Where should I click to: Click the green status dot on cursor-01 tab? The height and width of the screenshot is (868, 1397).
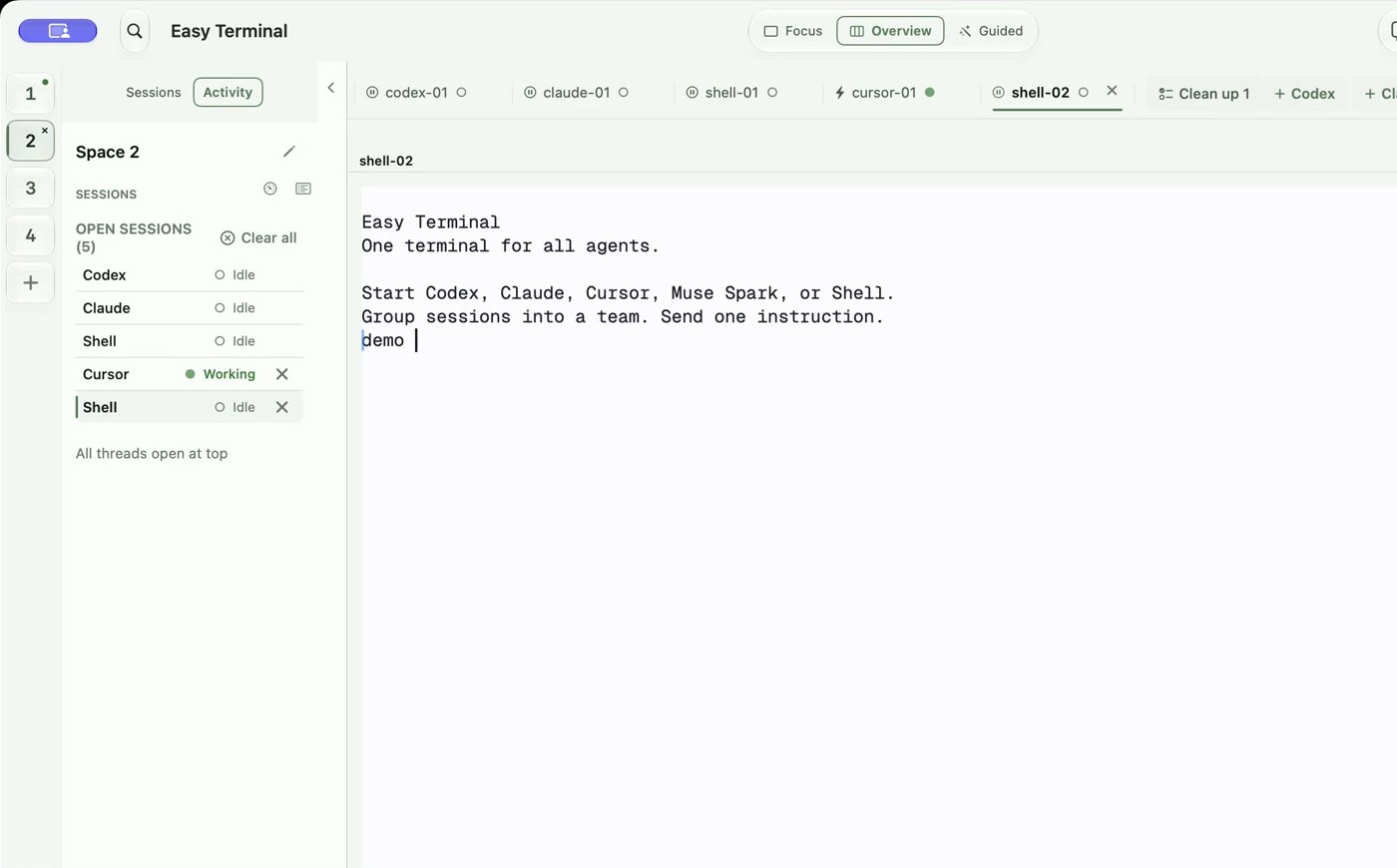(930, 92)
